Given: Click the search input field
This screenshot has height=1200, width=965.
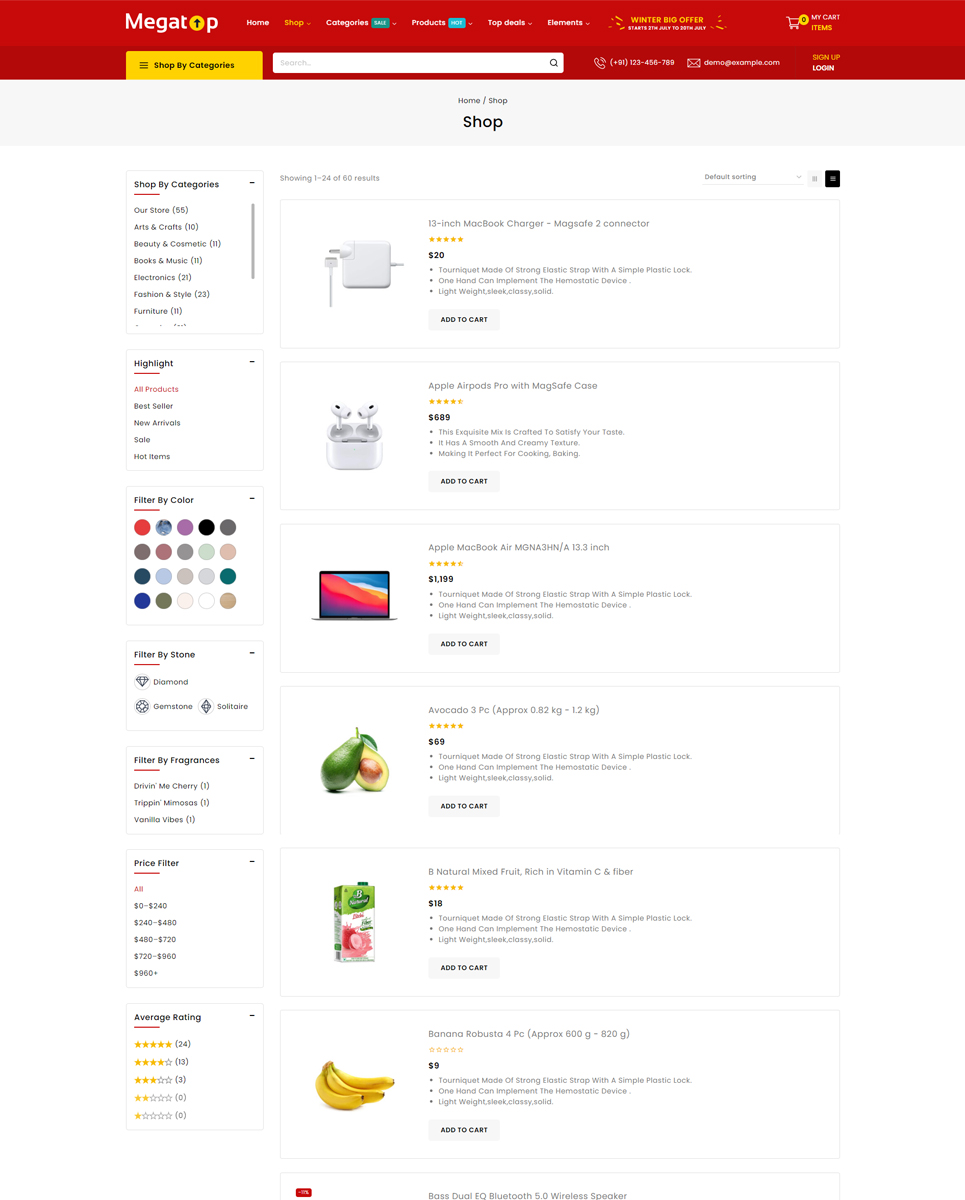Looking at the screenshot, I should 410,63.
